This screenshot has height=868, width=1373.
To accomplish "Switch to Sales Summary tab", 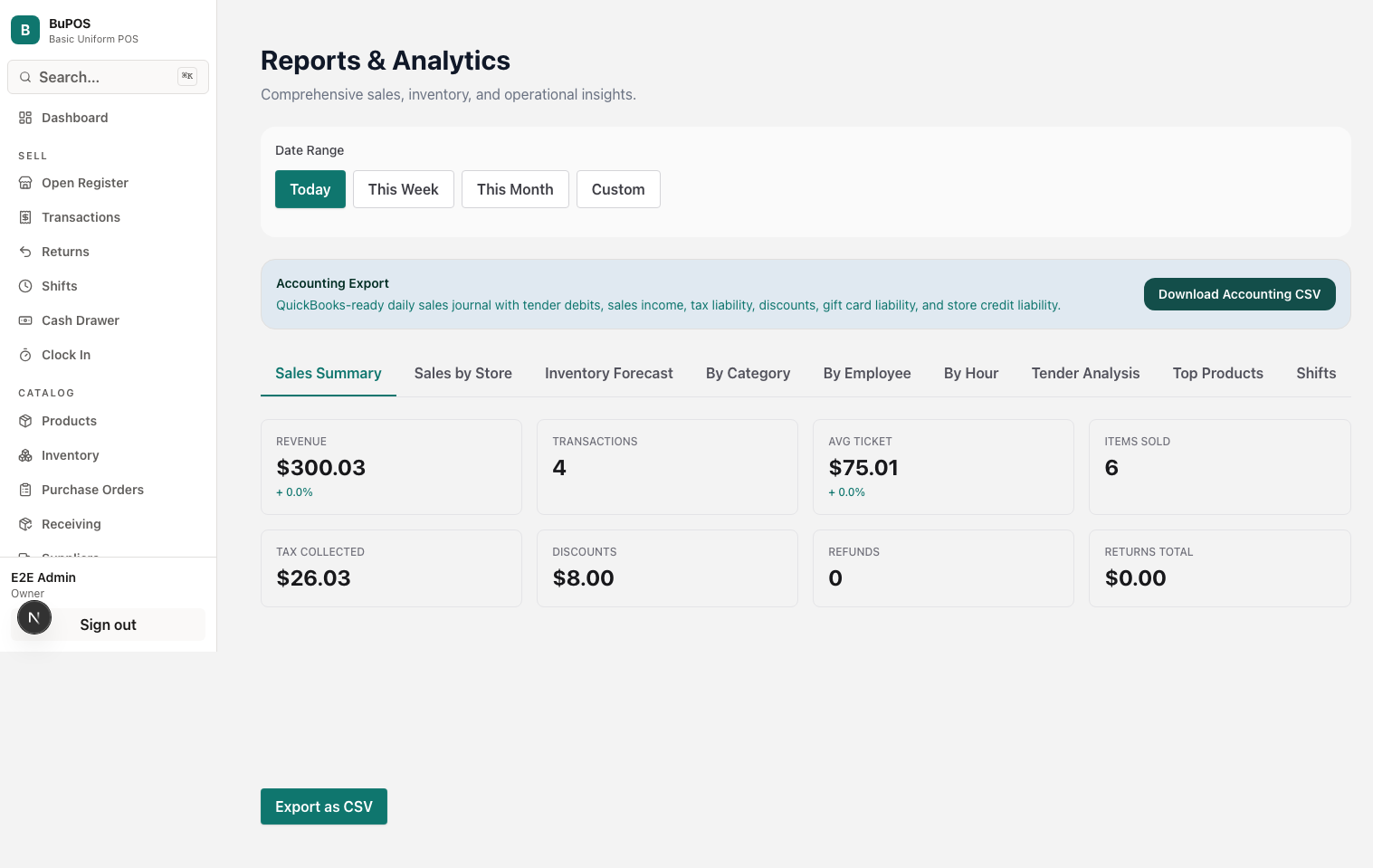I will coord(329,373).
